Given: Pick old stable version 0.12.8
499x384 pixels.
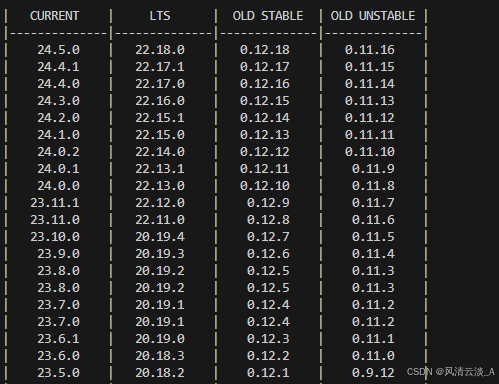Looking at the screenshot, I should (268, 220).
